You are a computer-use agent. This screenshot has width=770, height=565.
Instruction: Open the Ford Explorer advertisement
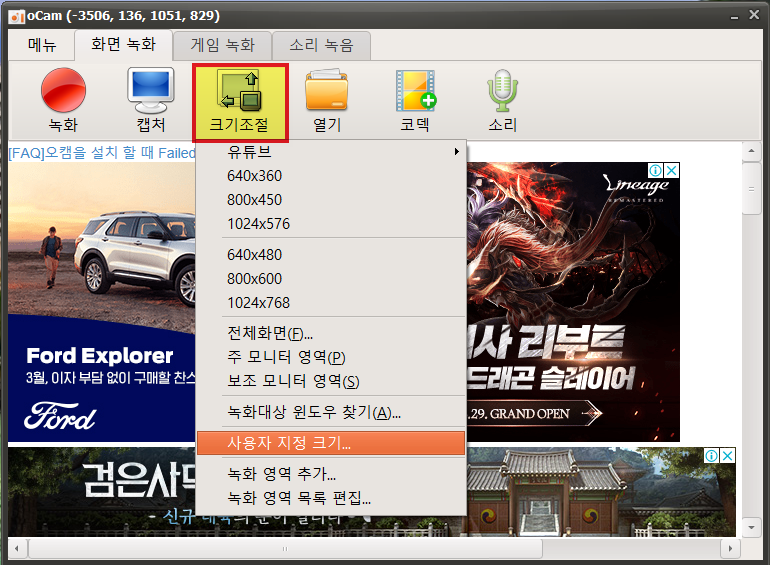(102, 302)
